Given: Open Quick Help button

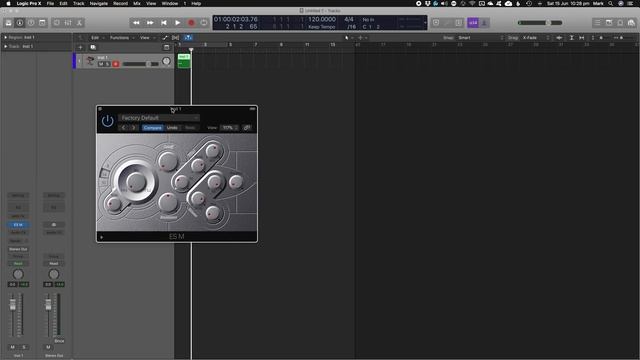Looking at the screenshot, I should pyautogui.click(x=31, y=23).
